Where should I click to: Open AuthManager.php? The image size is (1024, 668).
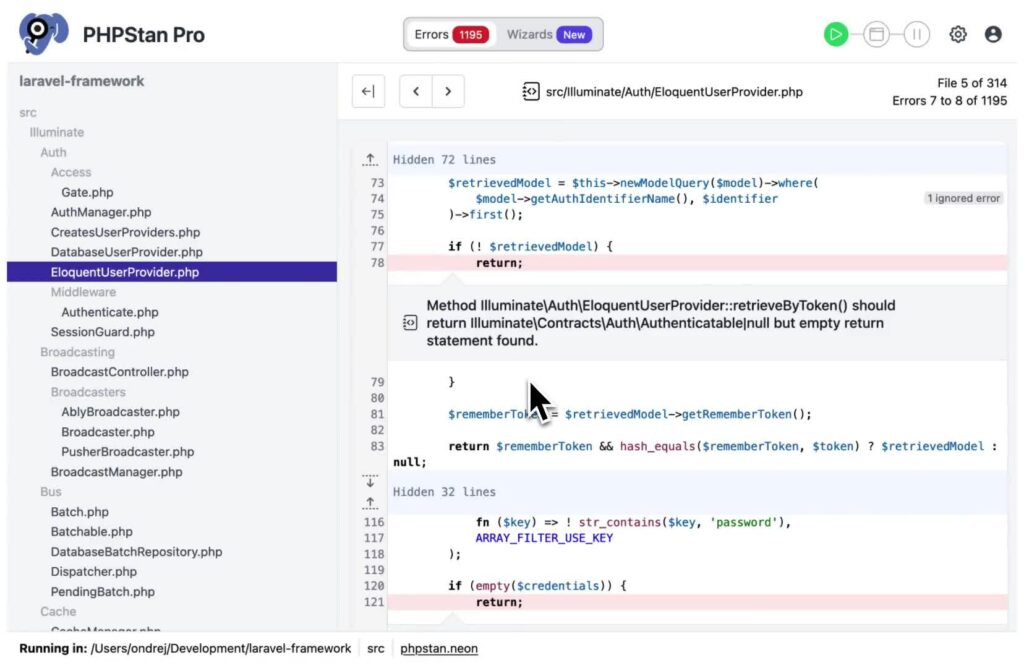[101, 212]
